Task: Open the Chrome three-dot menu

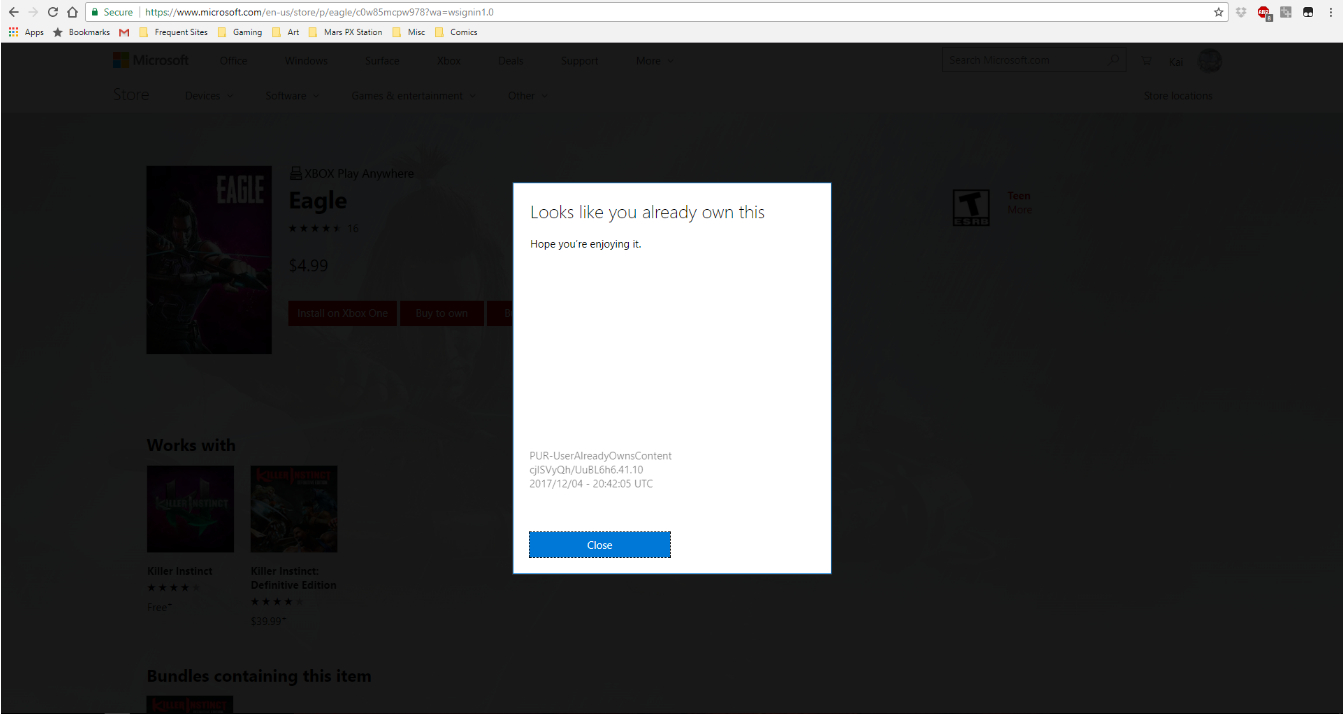Action: pos(1329,12)
